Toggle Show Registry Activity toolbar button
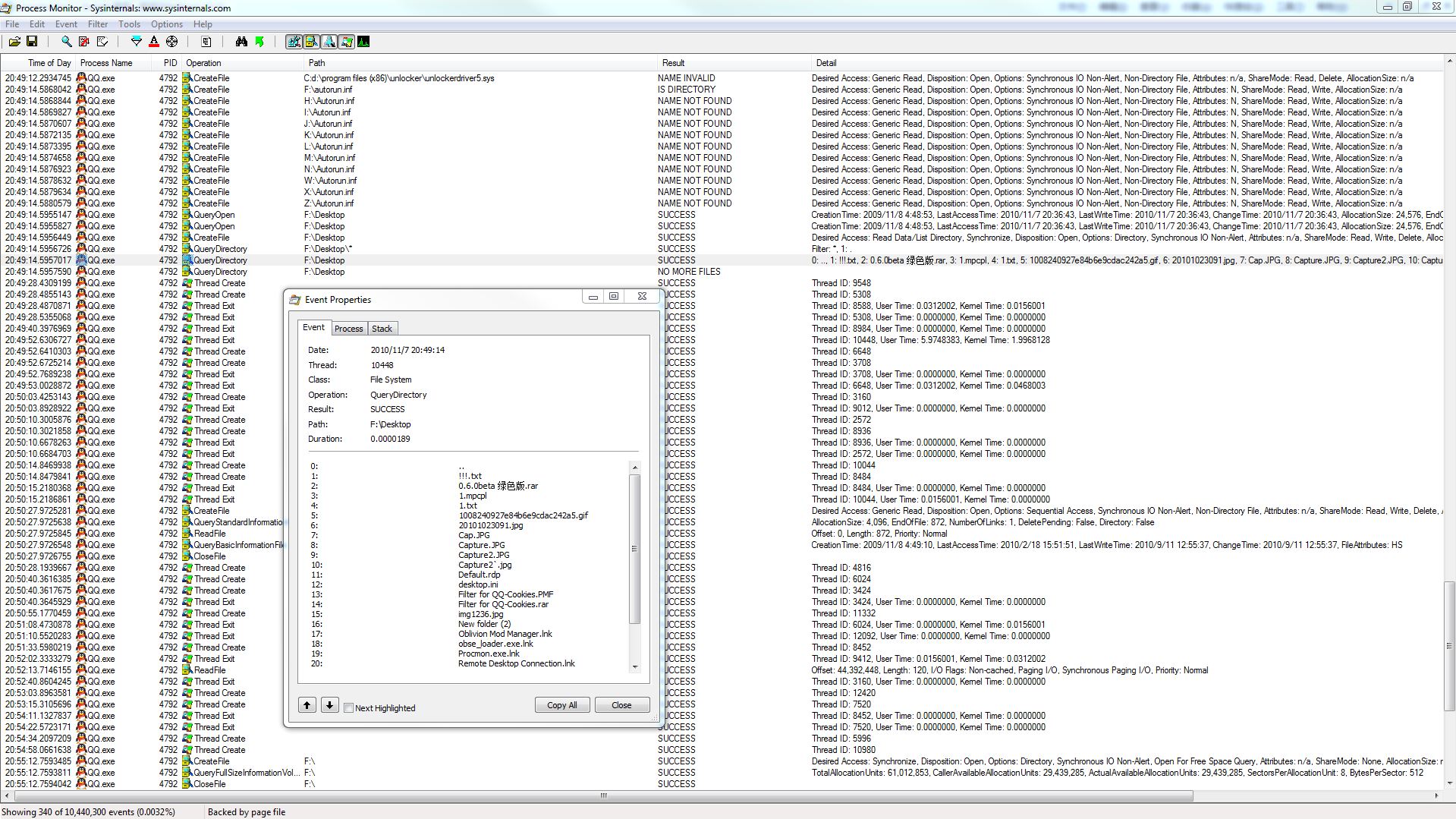1456x819 pixels. (x=294, y=42)
